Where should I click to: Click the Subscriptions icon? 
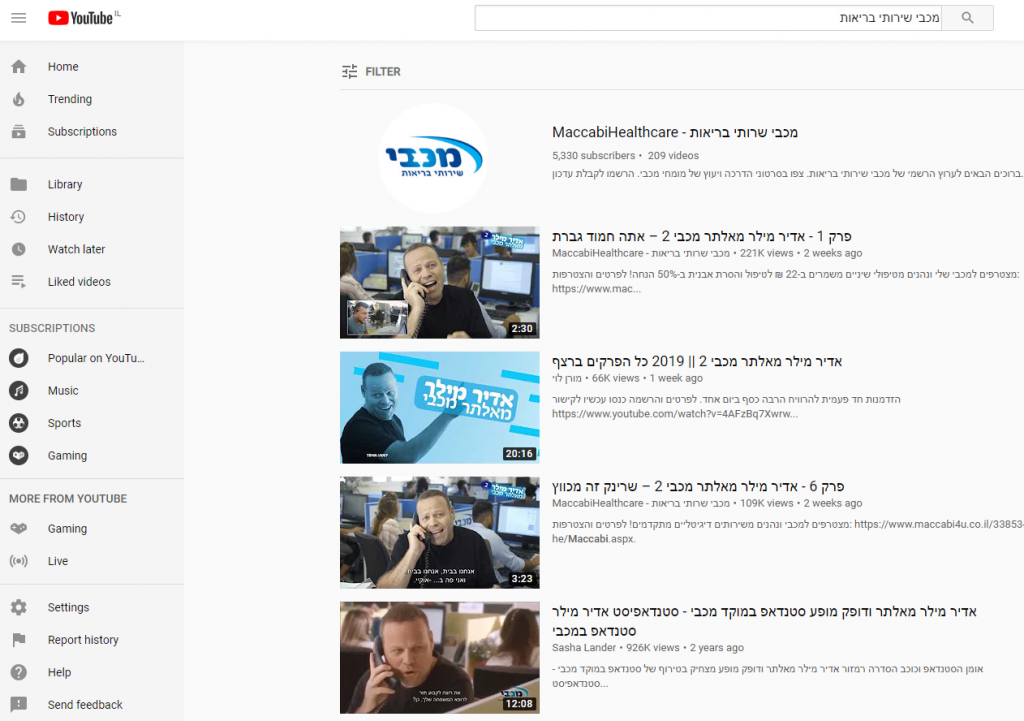tap(19, 132)
